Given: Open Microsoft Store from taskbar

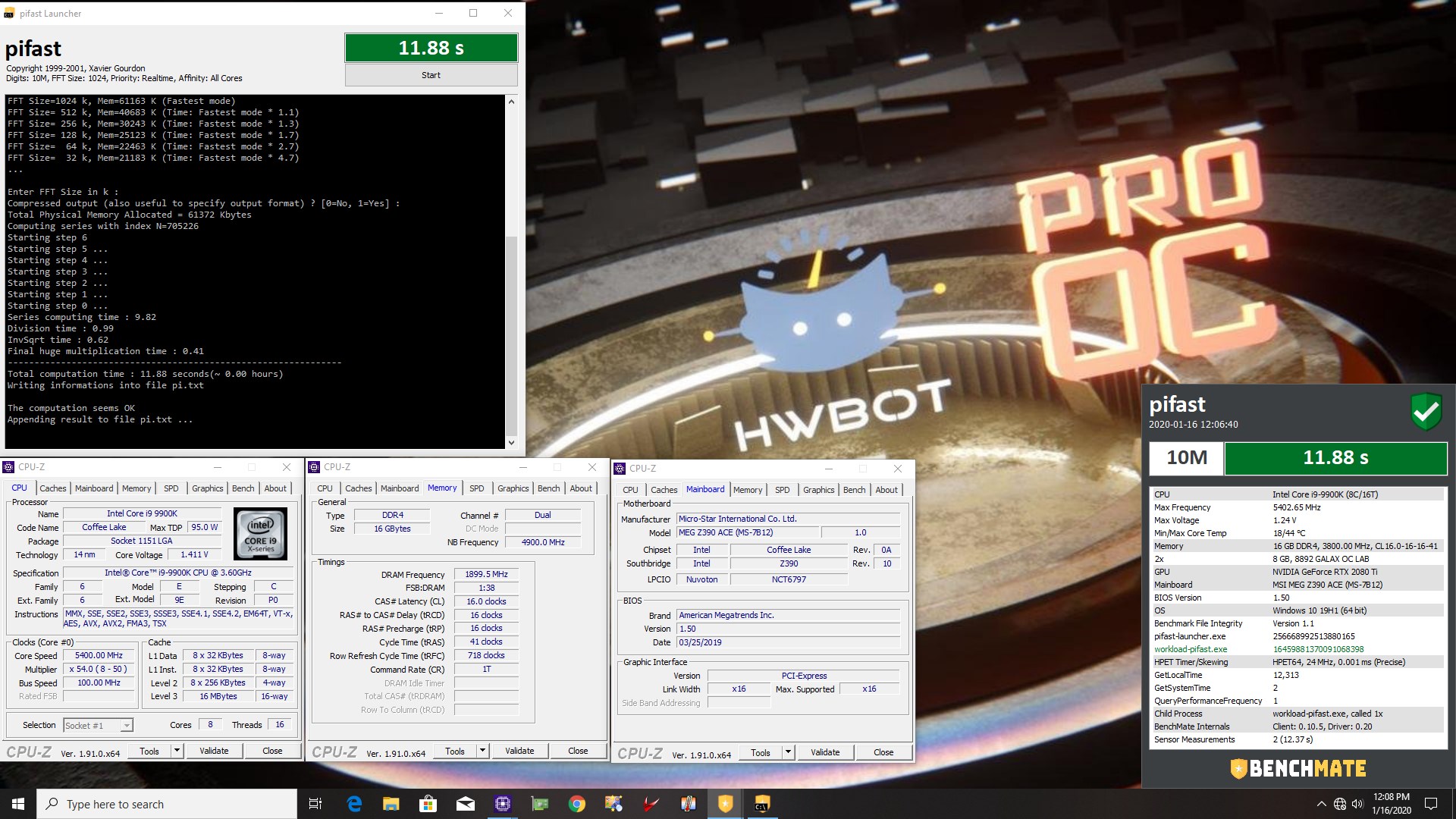Looking at the screenshot, I should [428, 804].
